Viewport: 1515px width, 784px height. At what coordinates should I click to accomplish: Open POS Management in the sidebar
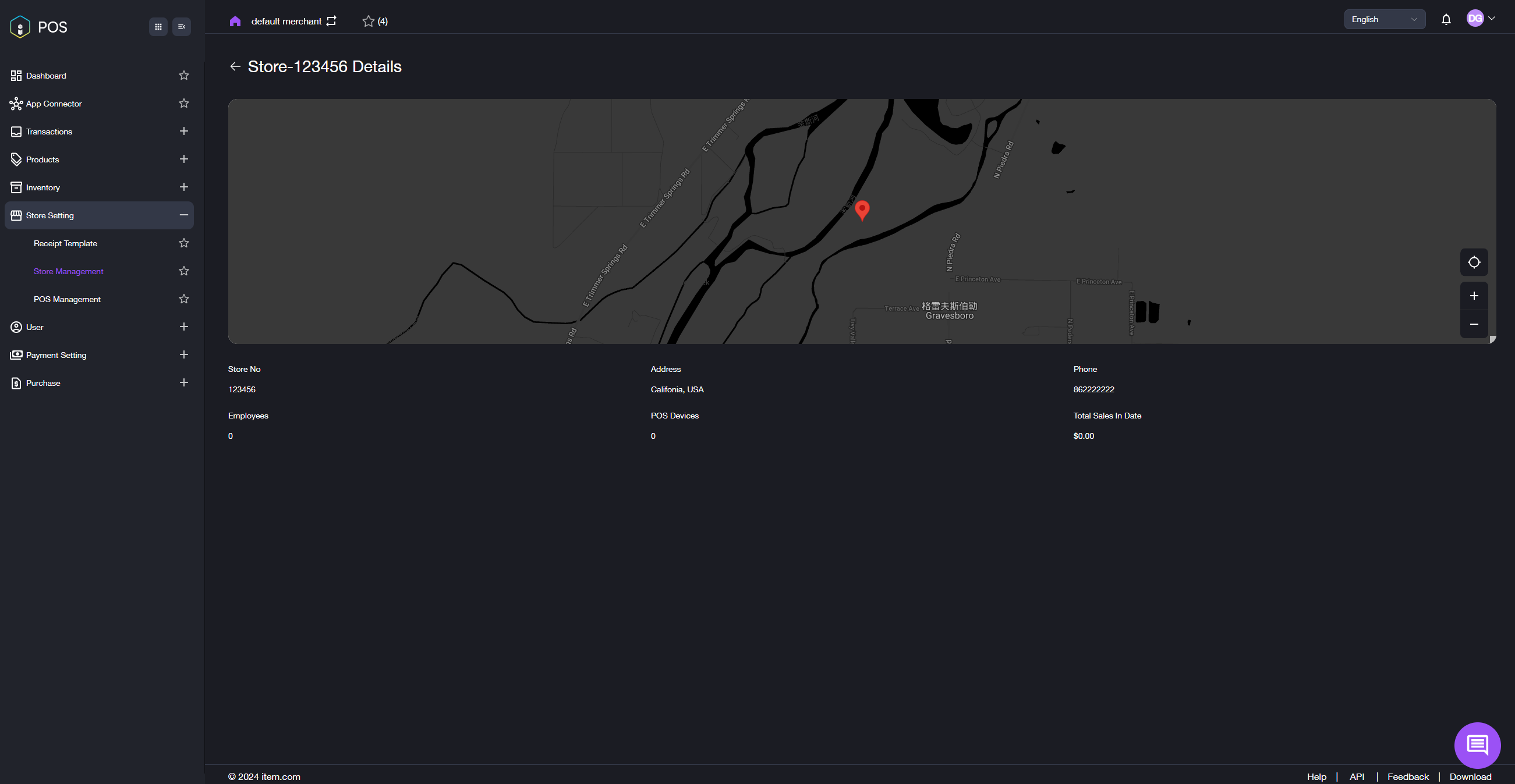coord(67,299)
